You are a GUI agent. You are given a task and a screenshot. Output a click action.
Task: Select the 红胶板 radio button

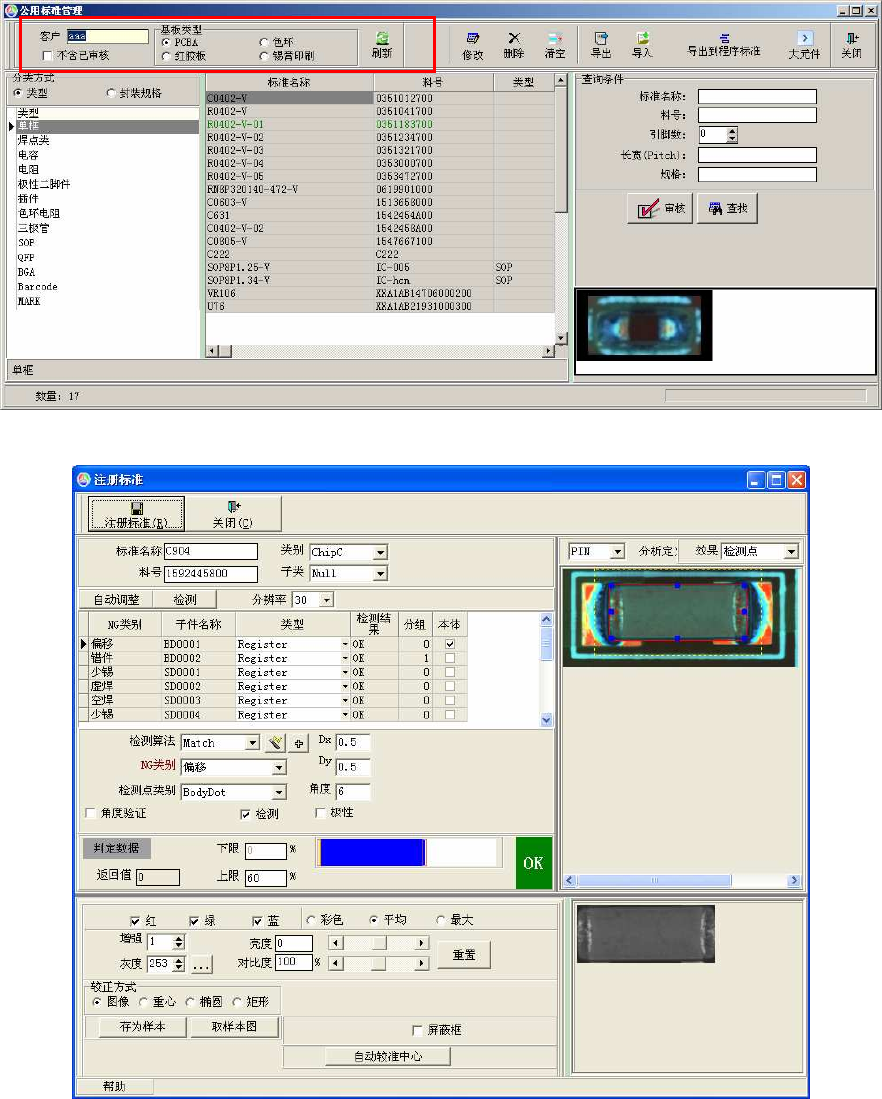tap(166, 56)
